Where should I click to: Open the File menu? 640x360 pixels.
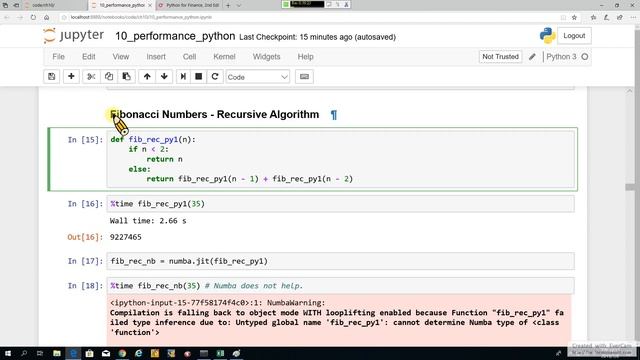pyautogui.click(x=58, y=57)
